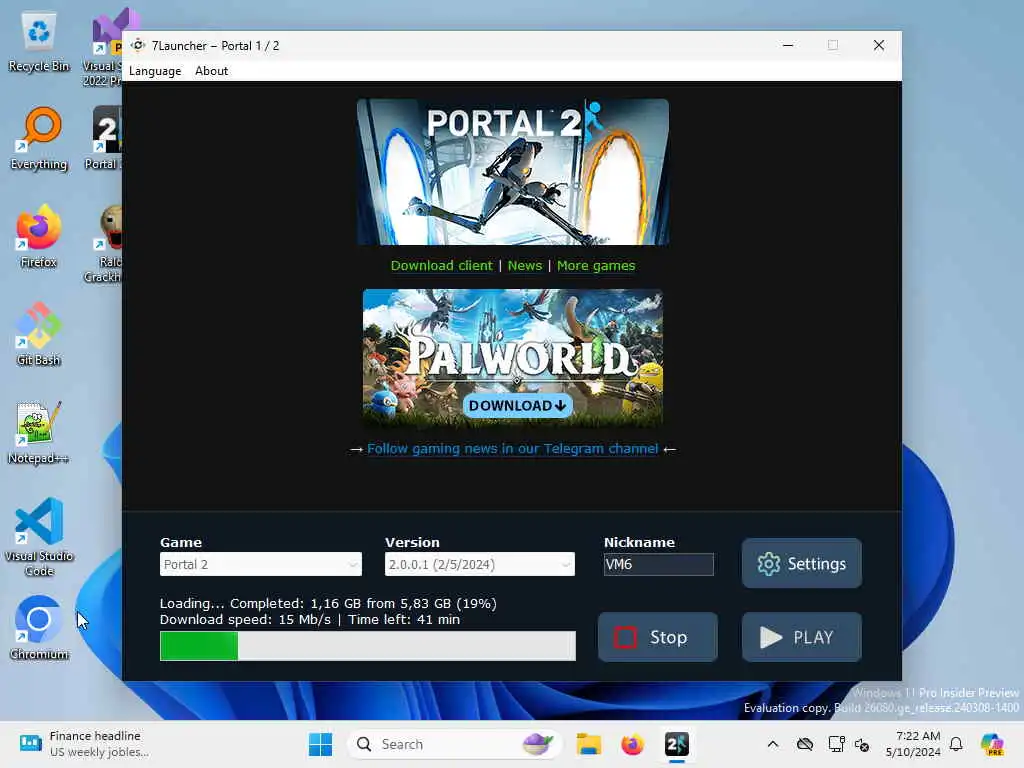Open the clock showing 7:22 AM
Image resolution: width=1024 pixels, height=768 pixels.
(x=912, y=744)
